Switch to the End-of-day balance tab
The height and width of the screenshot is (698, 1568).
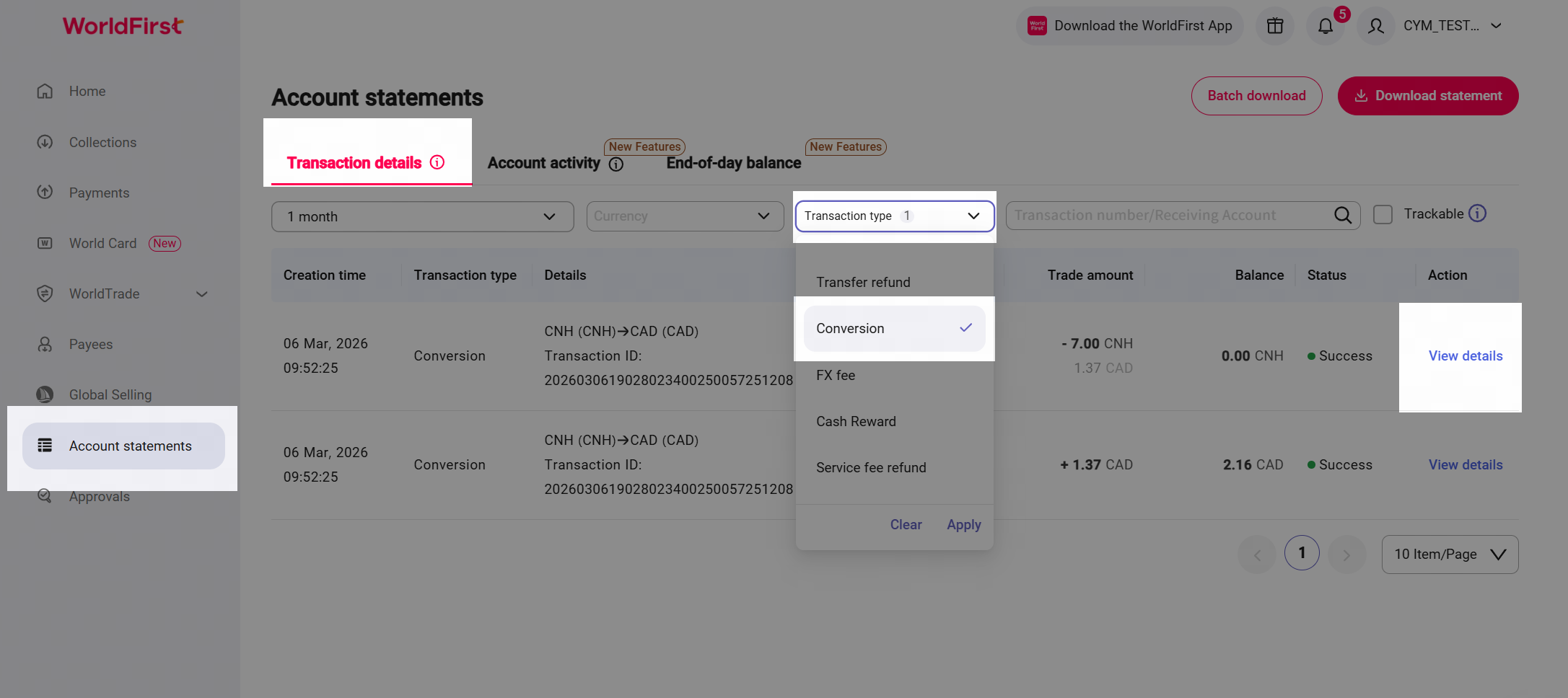734,163
